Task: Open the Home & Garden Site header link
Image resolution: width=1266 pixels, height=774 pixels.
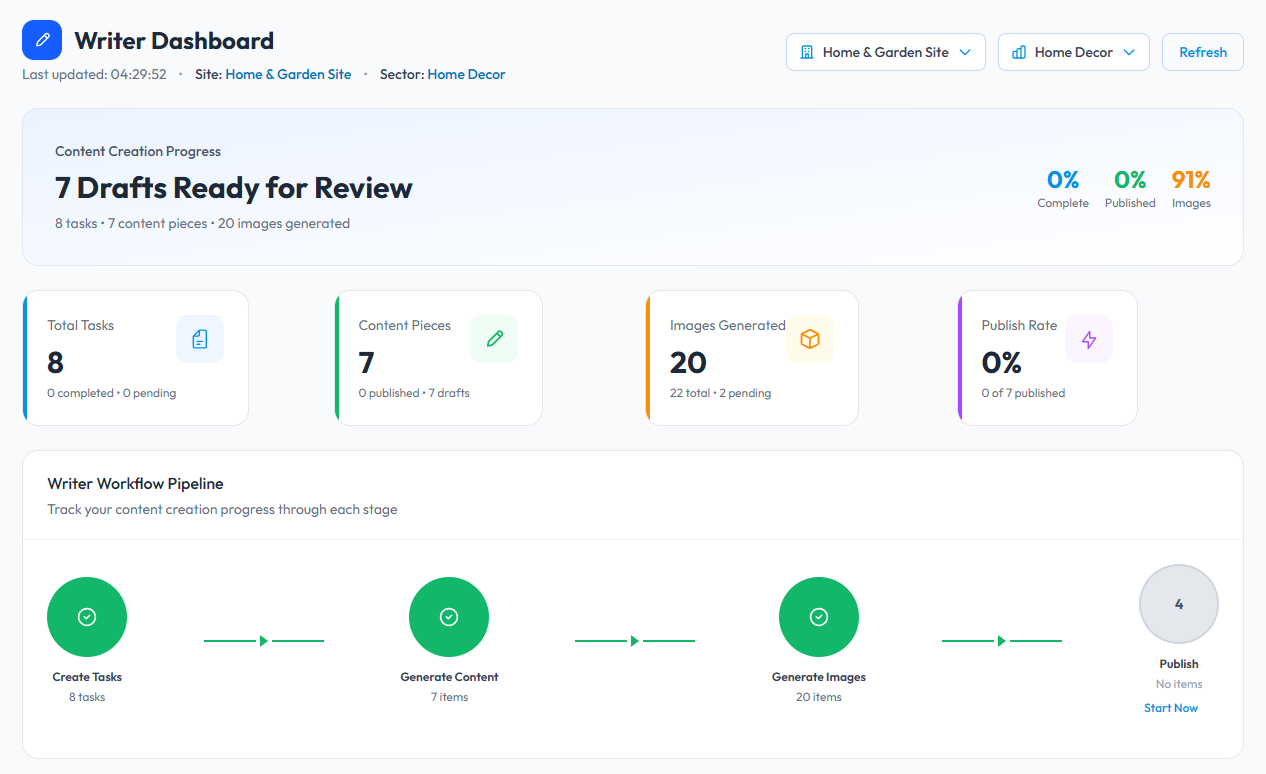Action: [x=288, y=74]
